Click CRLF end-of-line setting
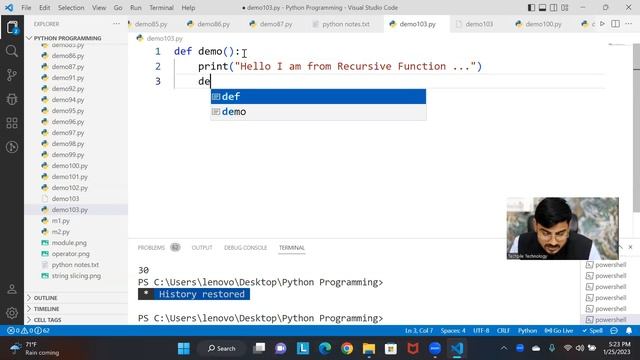The width and height of the screenshot is (640, 360). point(503,331)
